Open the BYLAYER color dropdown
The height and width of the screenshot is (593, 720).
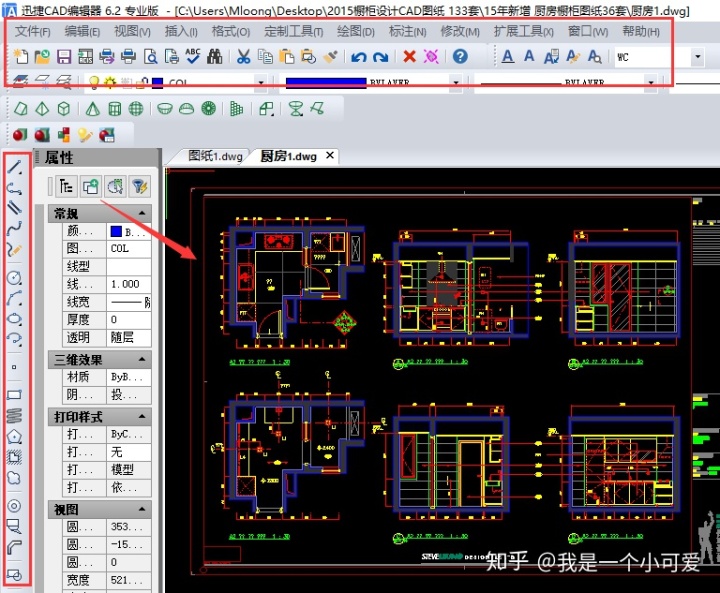tap(456, 83)
